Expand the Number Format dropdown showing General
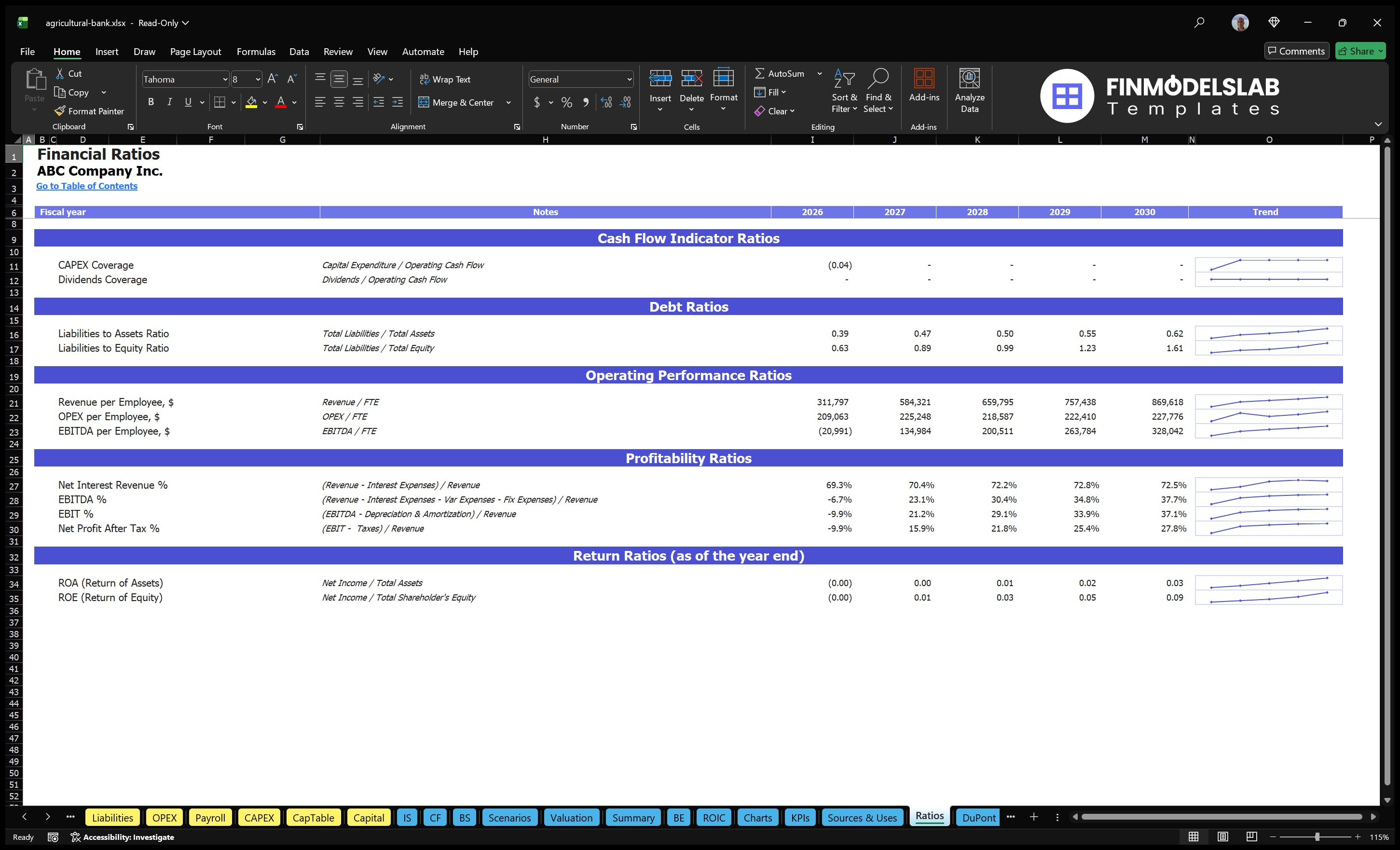 click(x=629, y=79)
